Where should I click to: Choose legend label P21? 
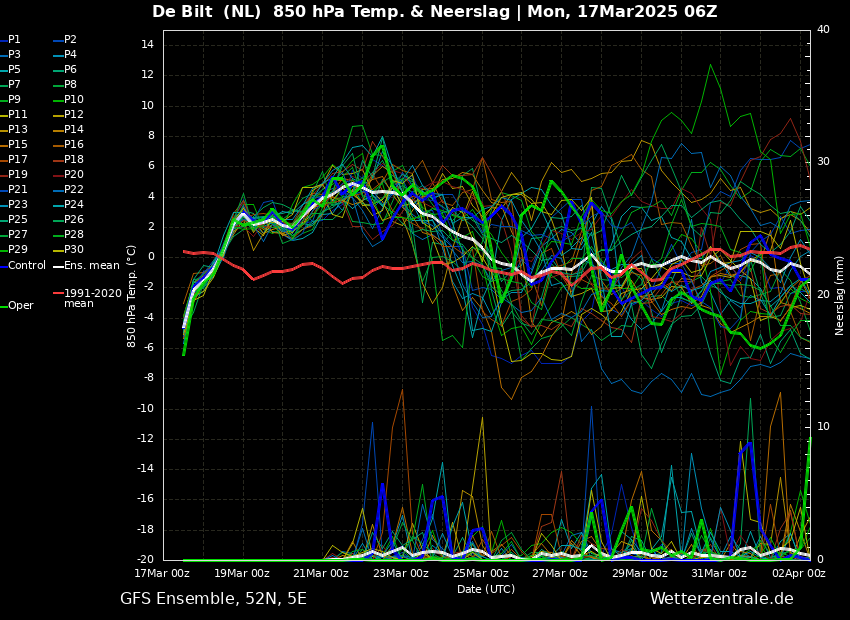point(14,189)
